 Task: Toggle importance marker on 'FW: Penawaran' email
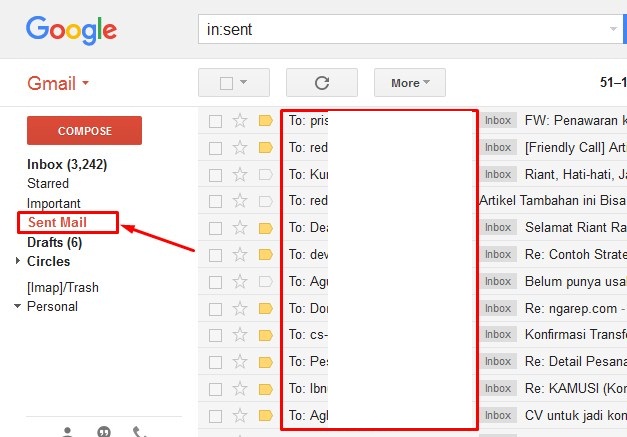pyautogui.click(x=266, y=120)
